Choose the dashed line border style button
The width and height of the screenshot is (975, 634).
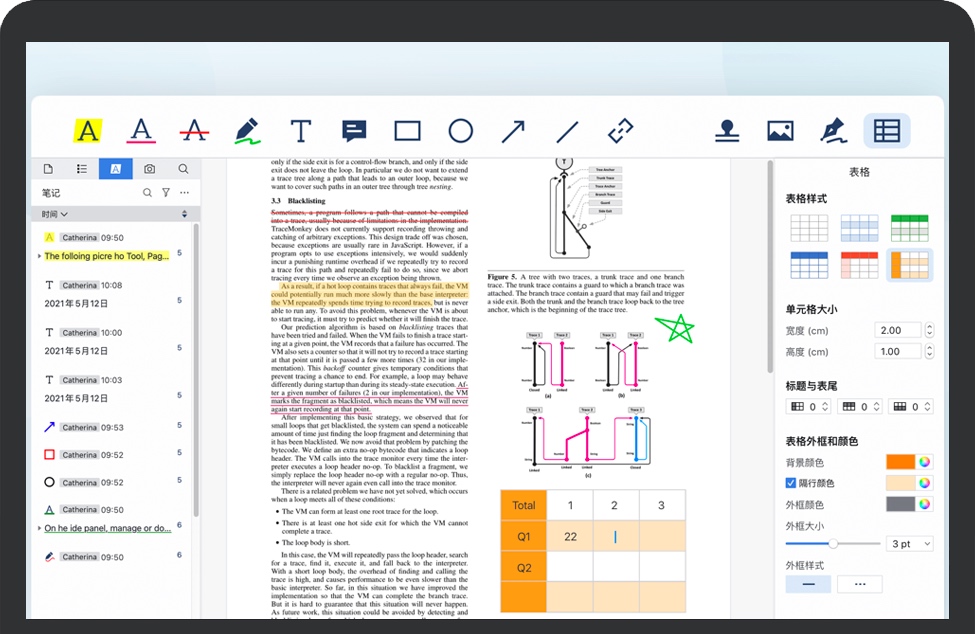859,584
